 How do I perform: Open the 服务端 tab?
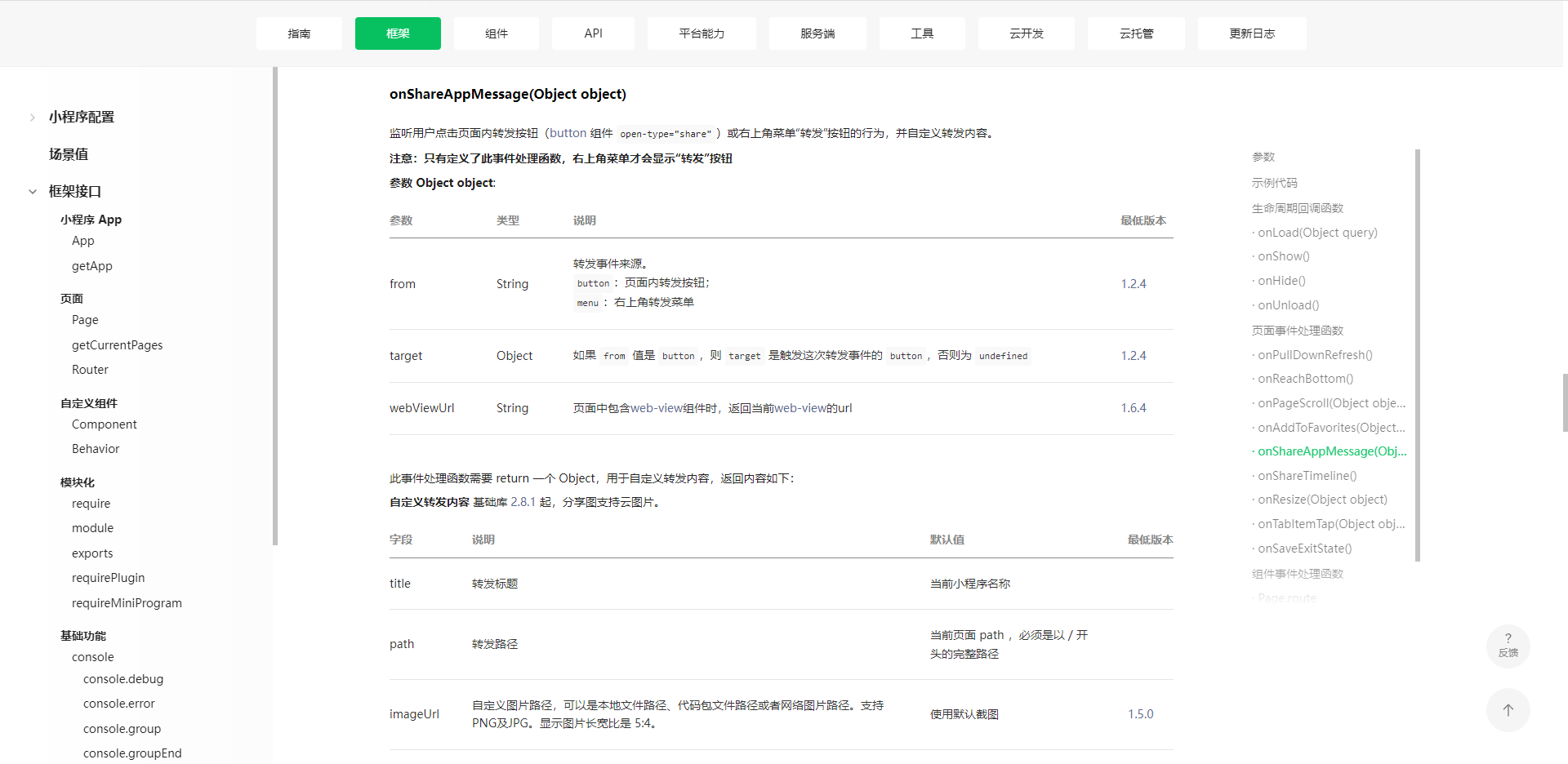click(x=817, y=33)
